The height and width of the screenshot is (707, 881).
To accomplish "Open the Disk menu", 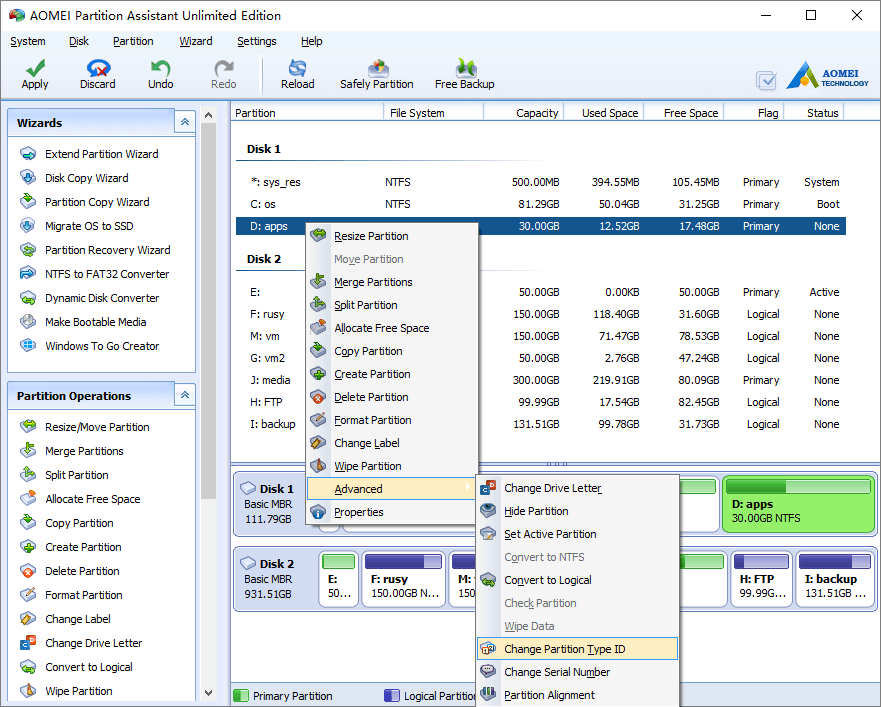I will (x=79, y=41).
